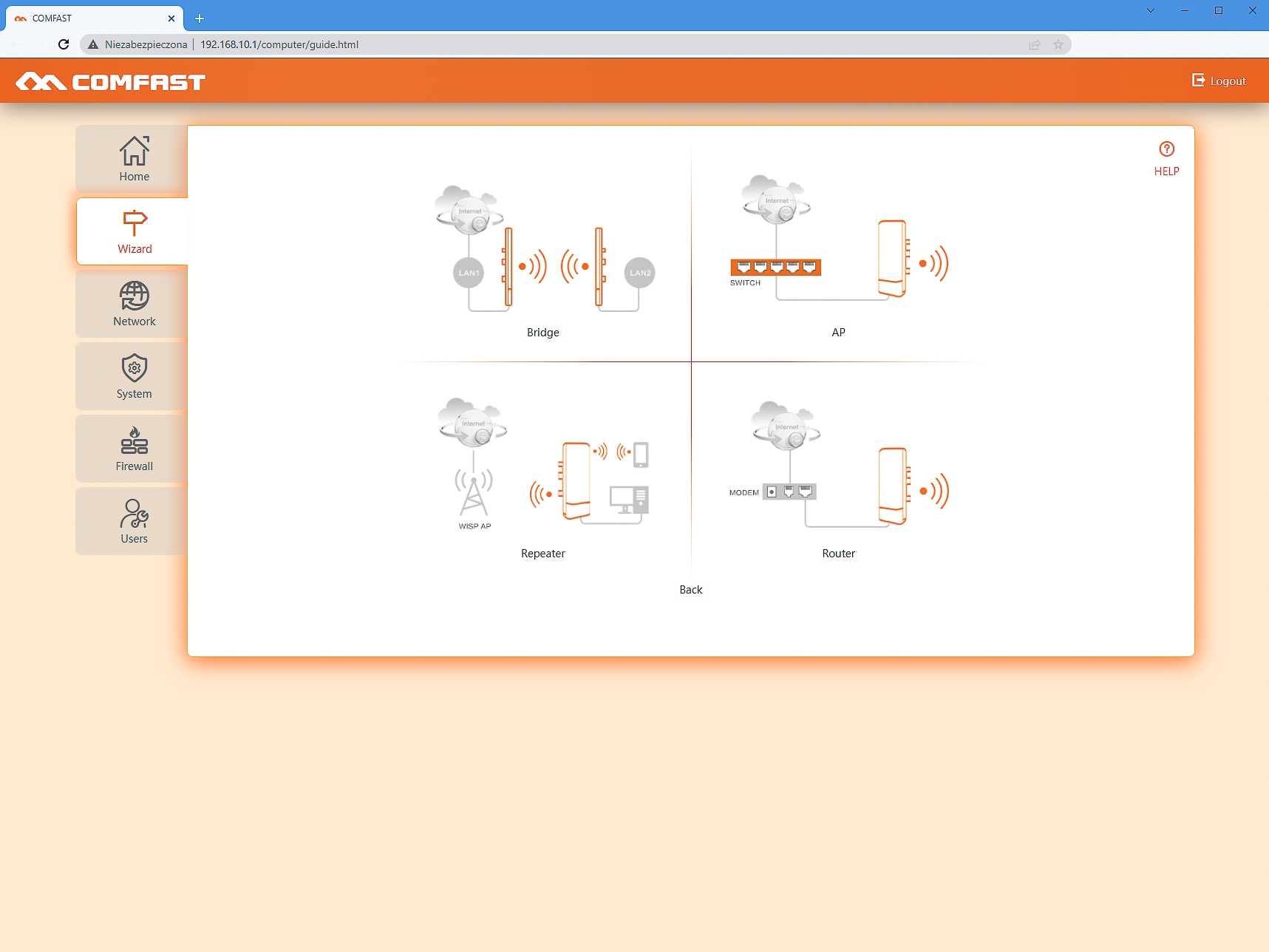Choose the AP mode diagram
Image resolution: width=1269 pixels, height=952 pixels.
pos(839,238)
